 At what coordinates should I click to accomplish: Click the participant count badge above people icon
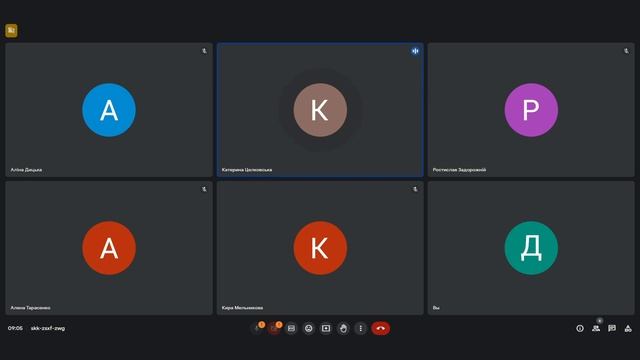[599, 321]
